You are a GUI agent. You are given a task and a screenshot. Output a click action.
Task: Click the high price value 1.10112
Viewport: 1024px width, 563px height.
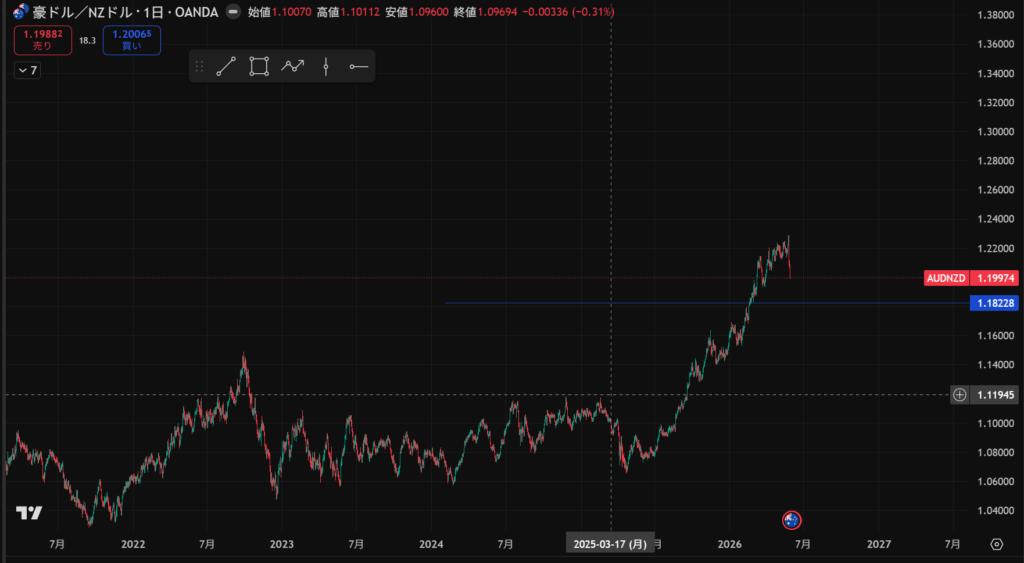[360, 12]
